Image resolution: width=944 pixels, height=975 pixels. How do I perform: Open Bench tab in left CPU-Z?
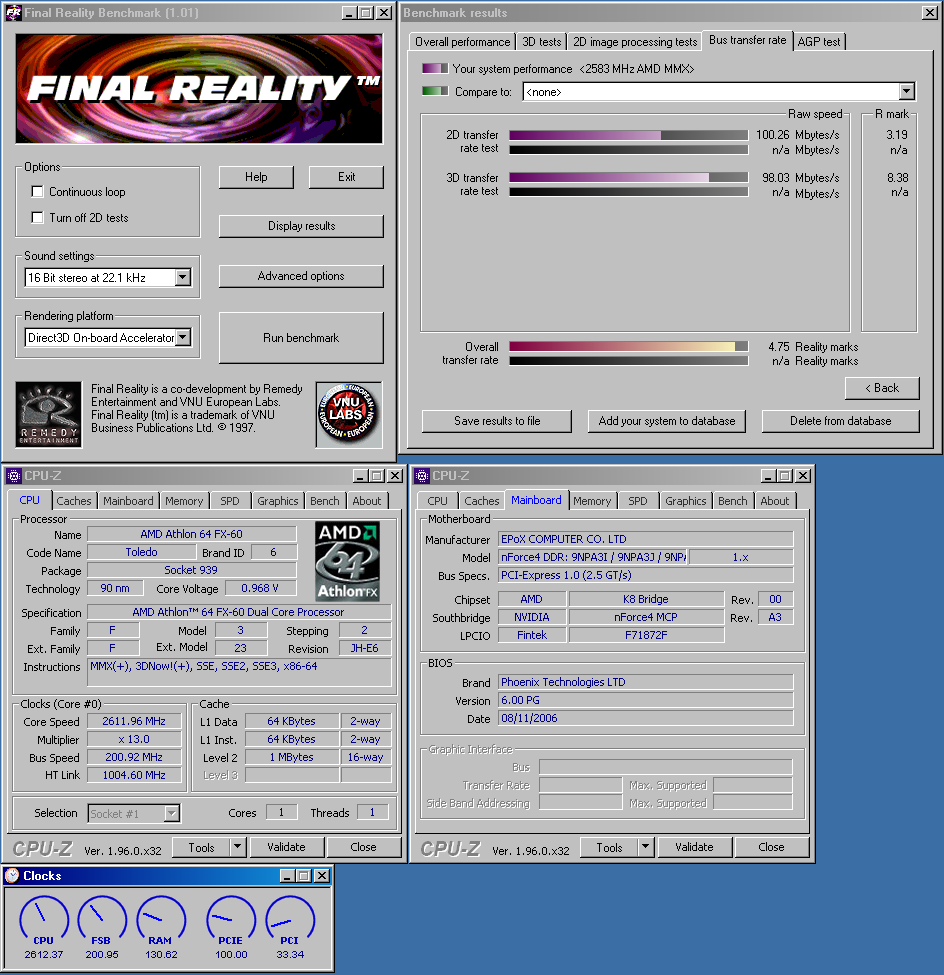pos(325,501)
